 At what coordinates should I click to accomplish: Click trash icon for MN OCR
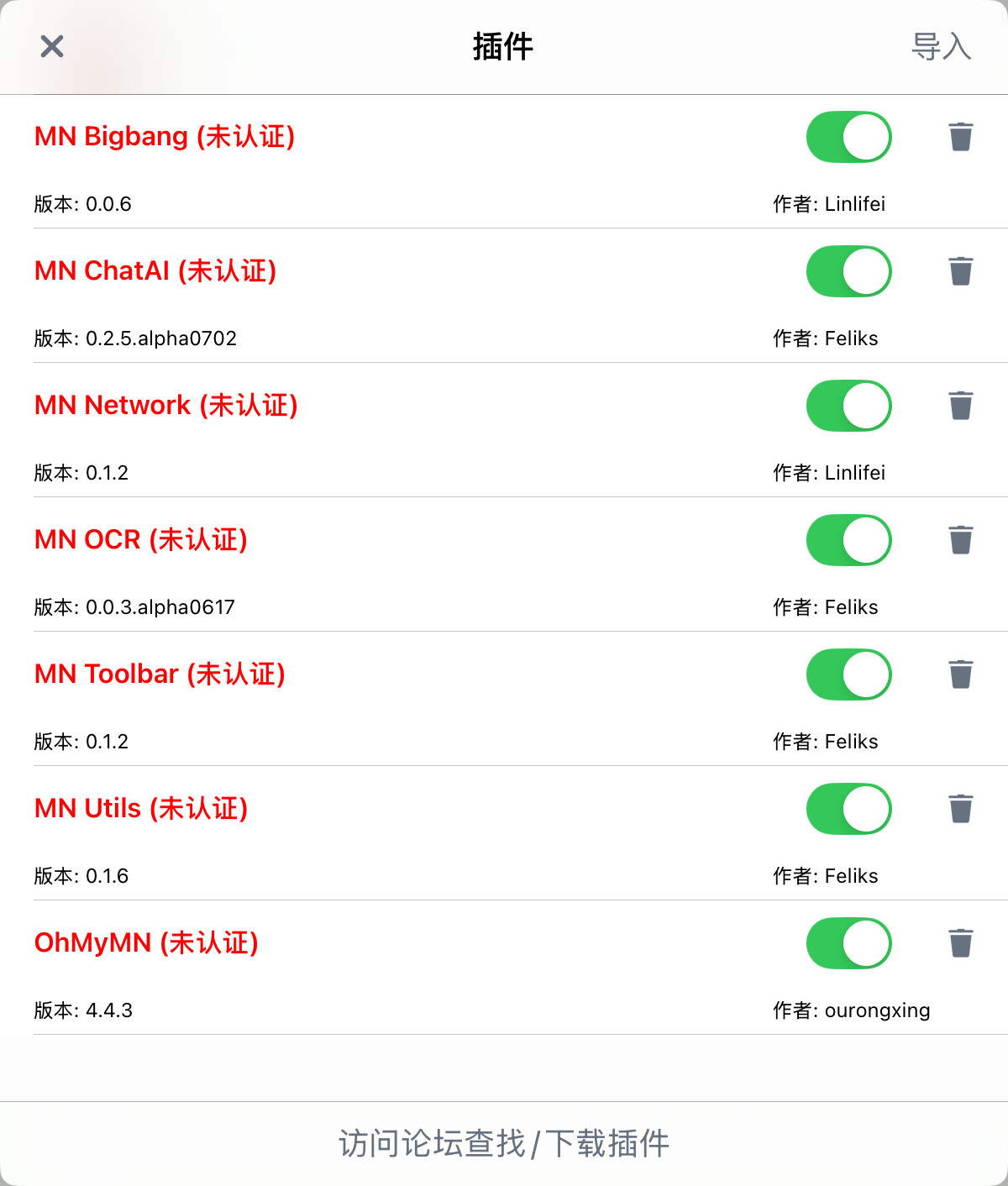(960, 540)
